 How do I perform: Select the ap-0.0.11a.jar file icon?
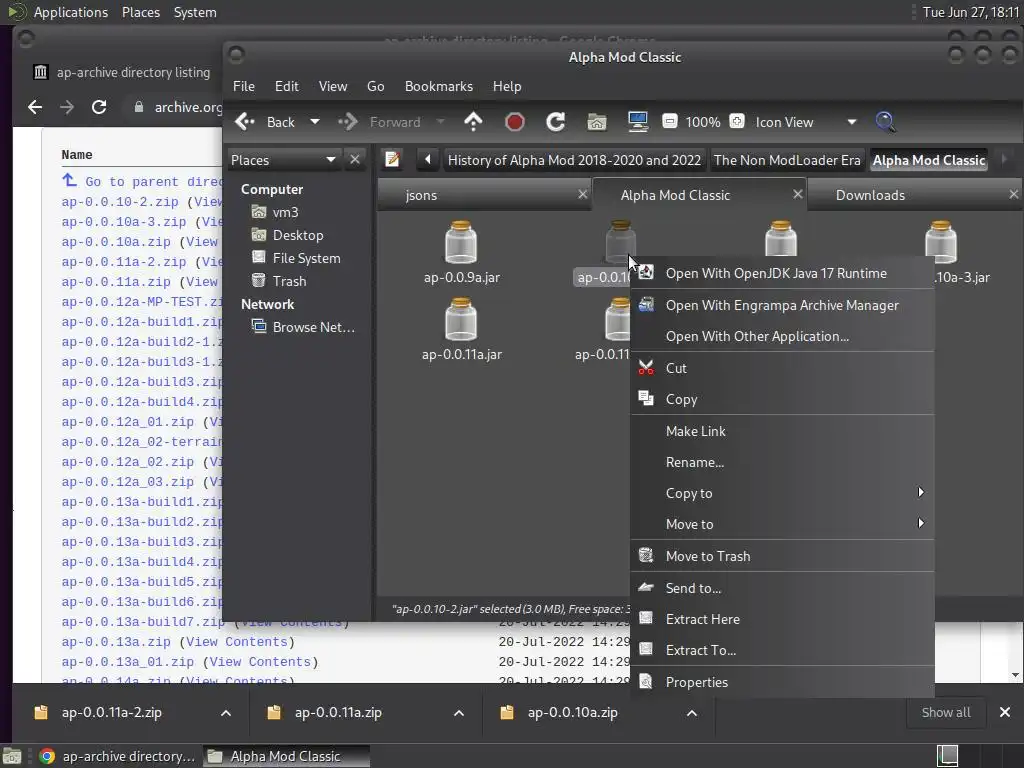[461, 320]
